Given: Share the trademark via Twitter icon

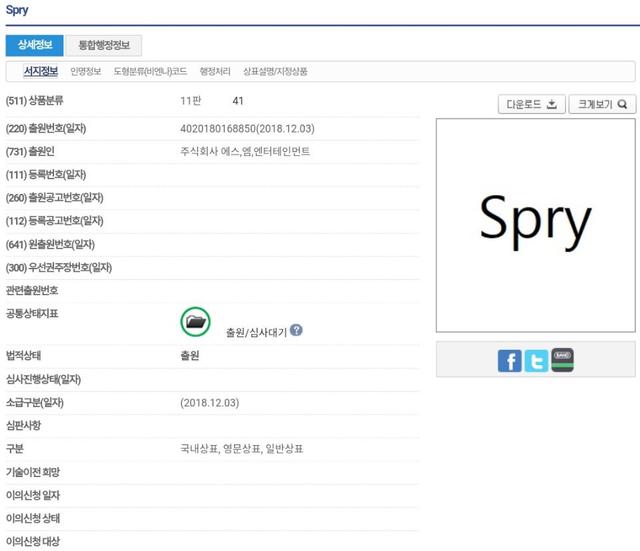Looking at the screenshot, I should click(536, 361).
